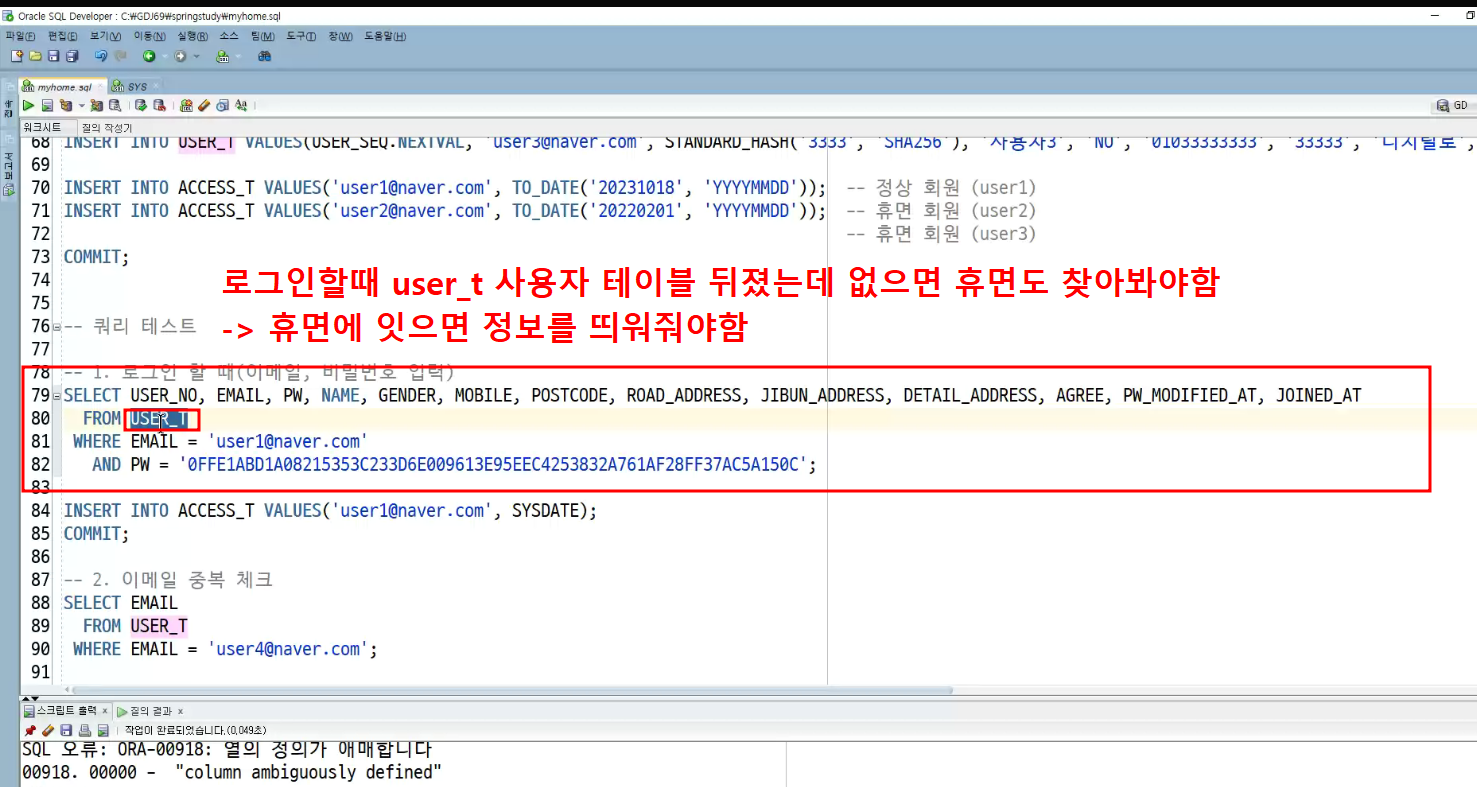1477x787 pixels.
Task: Expand the forward navigation history dropdown
Action: [x=196, y=56]
